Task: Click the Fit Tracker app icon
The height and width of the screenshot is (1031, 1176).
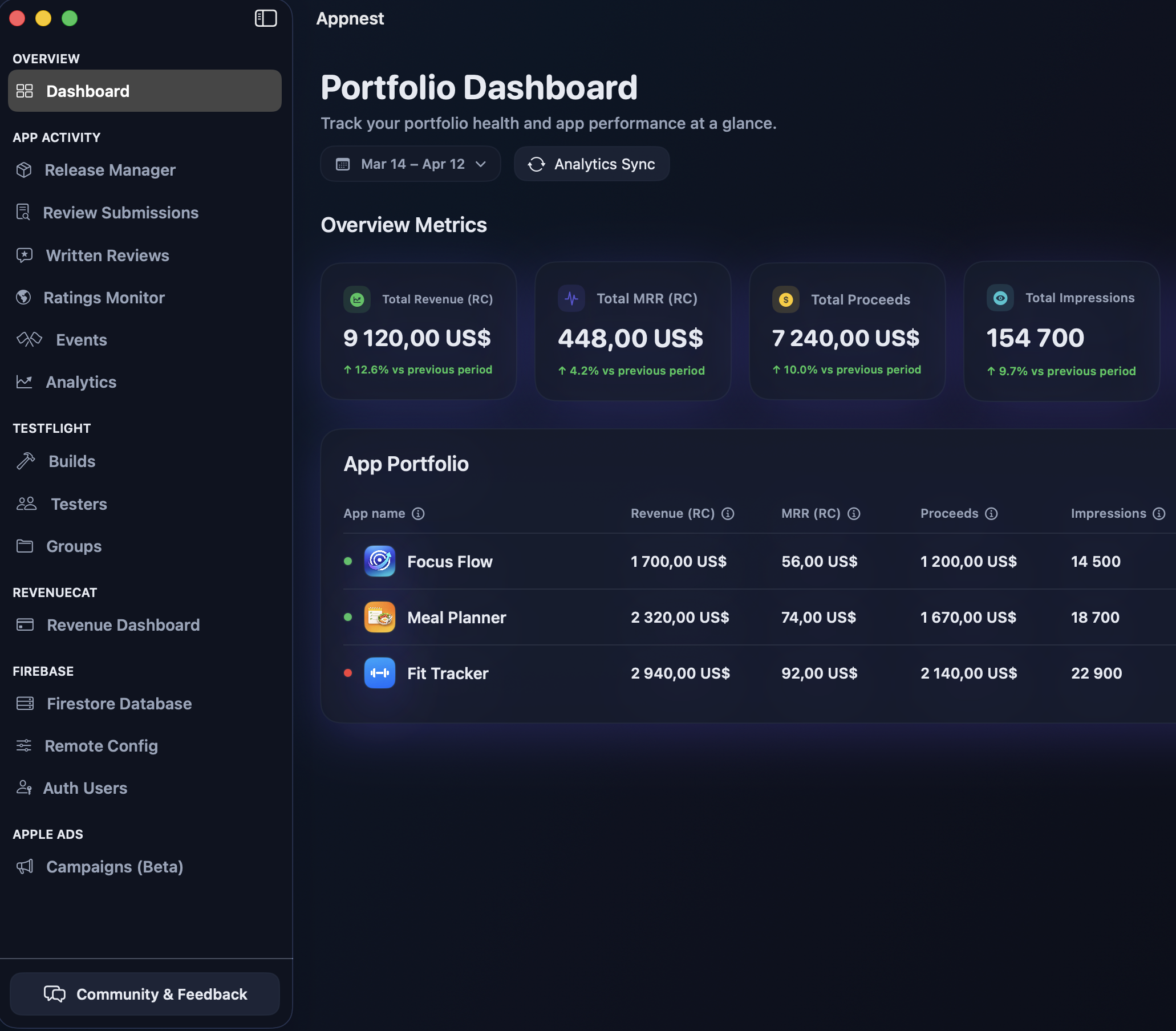Action: (380, 672)
